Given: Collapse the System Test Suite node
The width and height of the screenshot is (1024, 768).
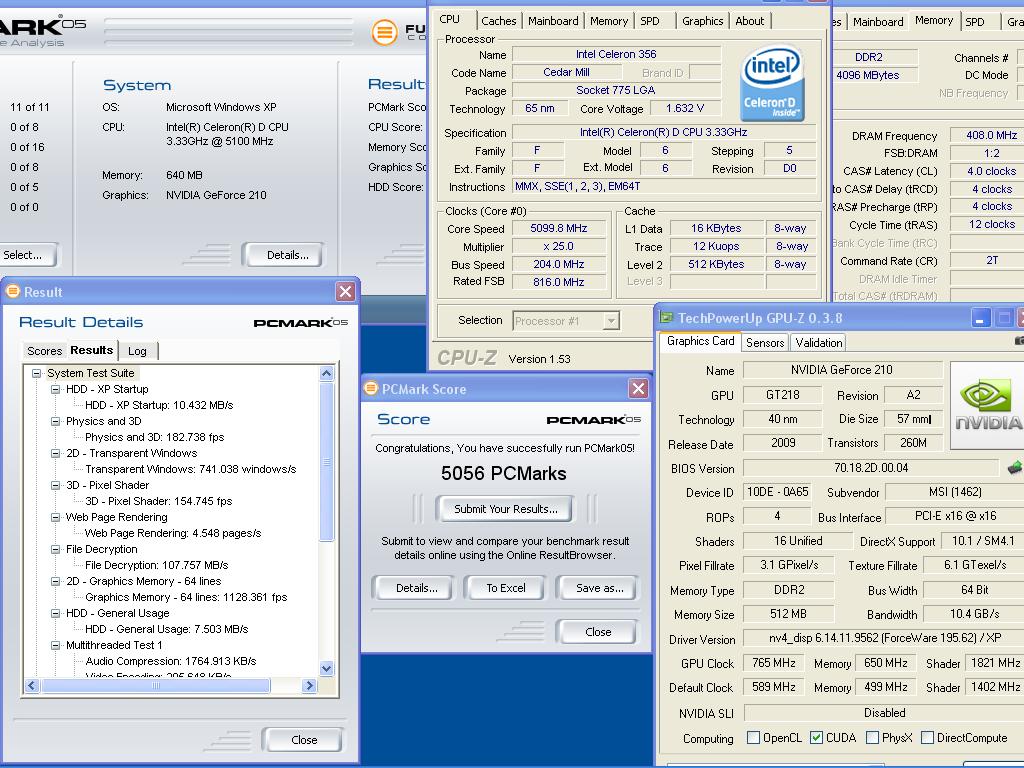Looking at the screenshot, I should [37, 374].
